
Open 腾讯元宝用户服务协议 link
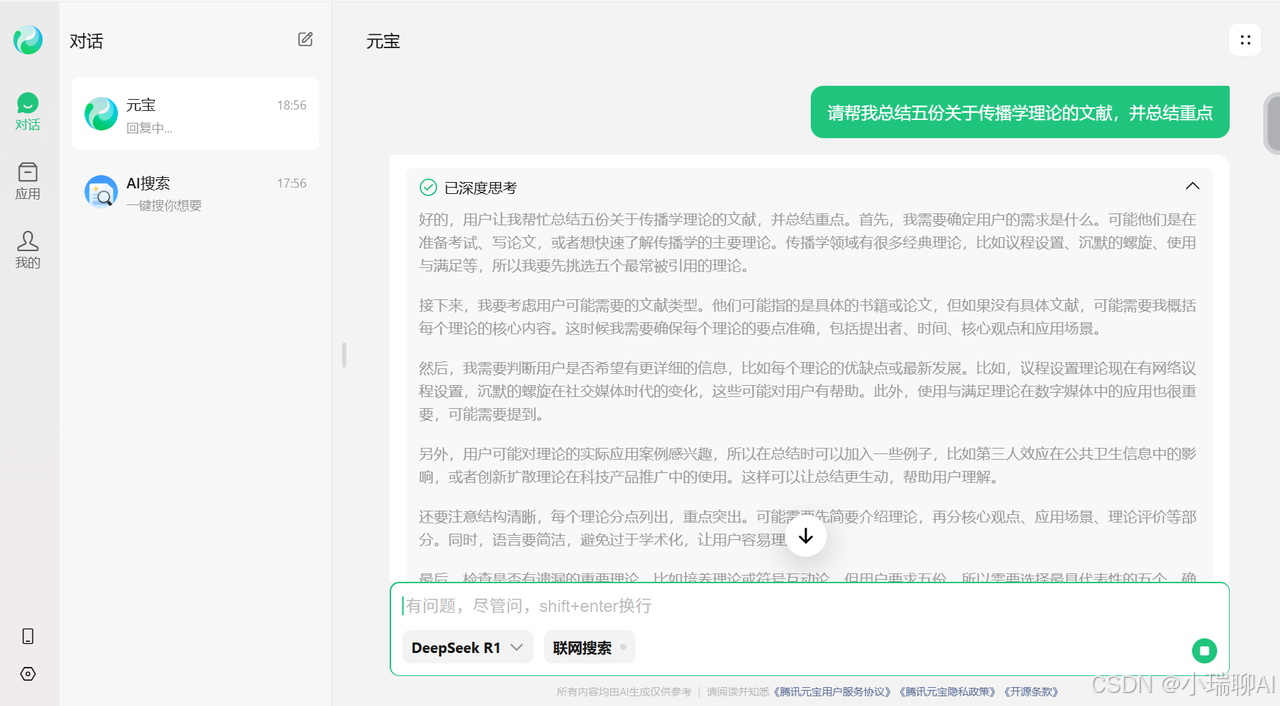833,692
